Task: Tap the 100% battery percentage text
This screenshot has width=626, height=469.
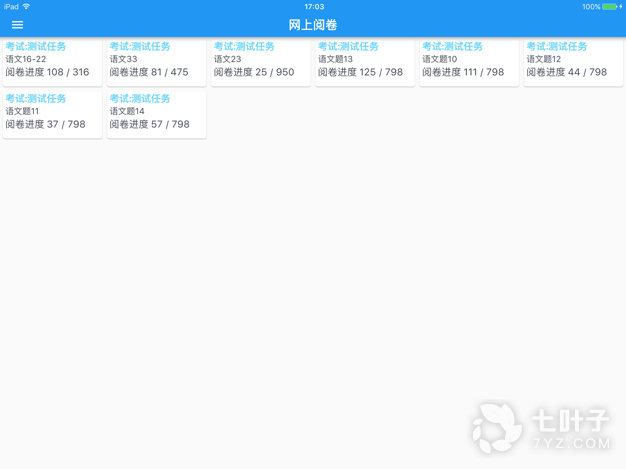Action: point(591,7)
